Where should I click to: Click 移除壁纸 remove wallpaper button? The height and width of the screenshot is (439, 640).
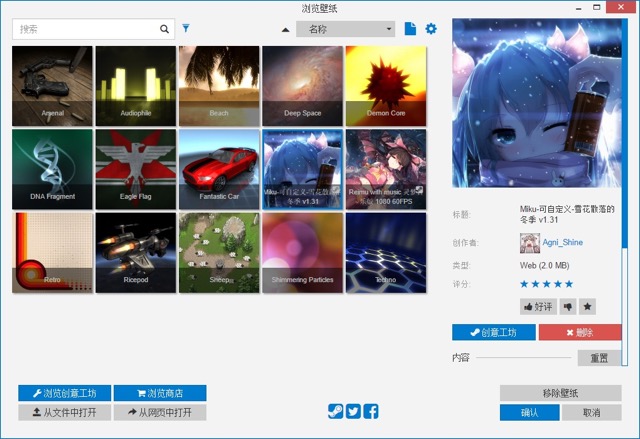[x=560, y=393]
